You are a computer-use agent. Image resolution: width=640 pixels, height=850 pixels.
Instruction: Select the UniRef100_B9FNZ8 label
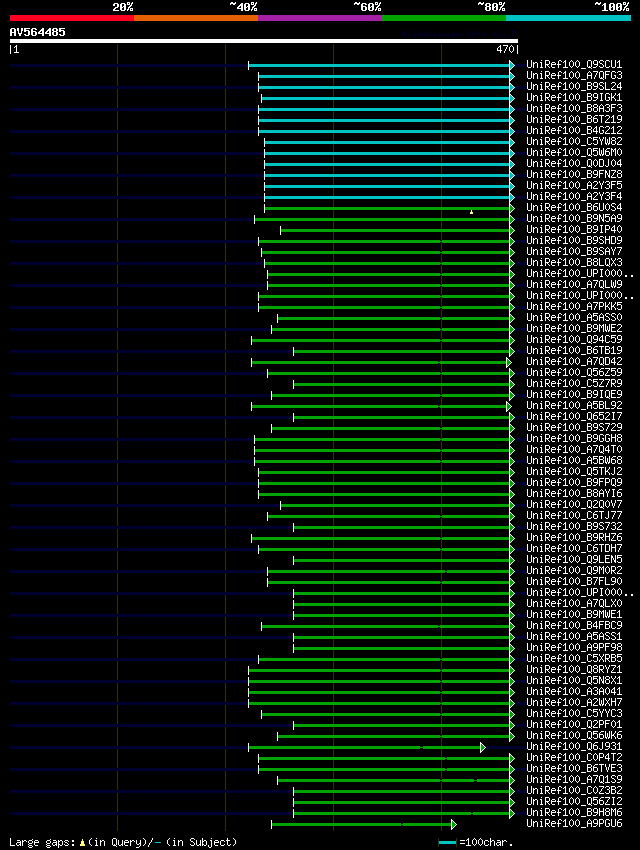point(574,175)
